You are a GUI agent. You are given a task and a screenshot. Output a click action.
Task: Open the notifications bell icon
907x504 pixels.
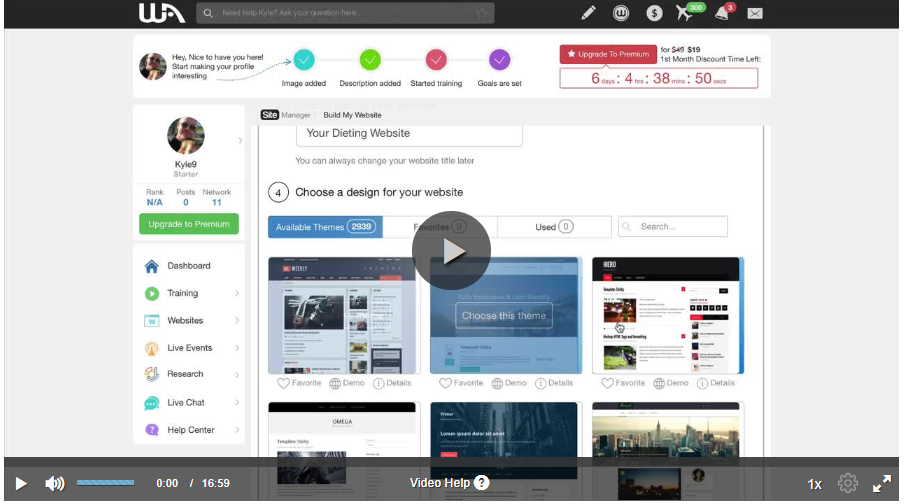722,13
